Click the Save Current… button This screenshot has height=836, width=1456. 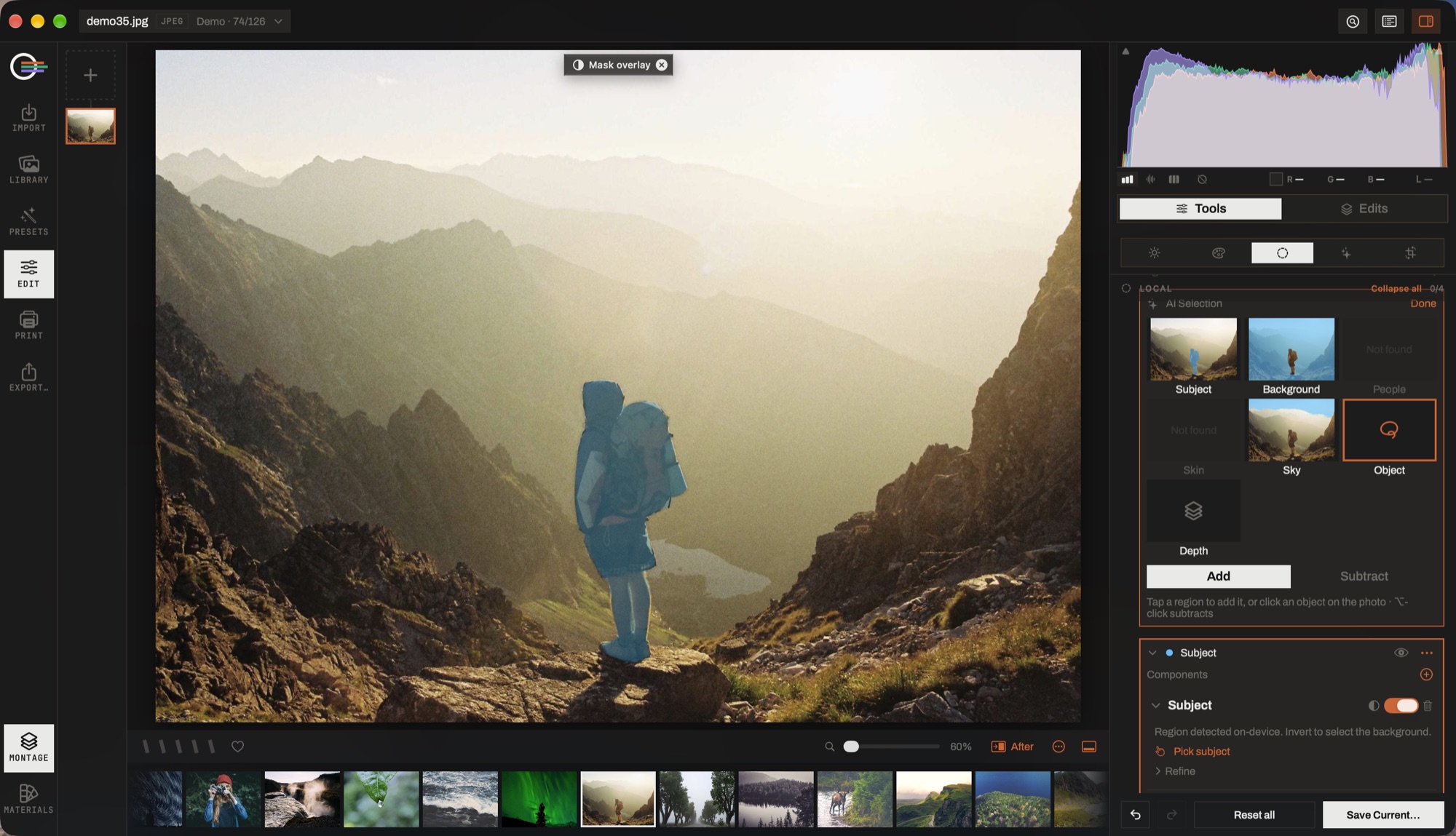(x=1382, y=815)
